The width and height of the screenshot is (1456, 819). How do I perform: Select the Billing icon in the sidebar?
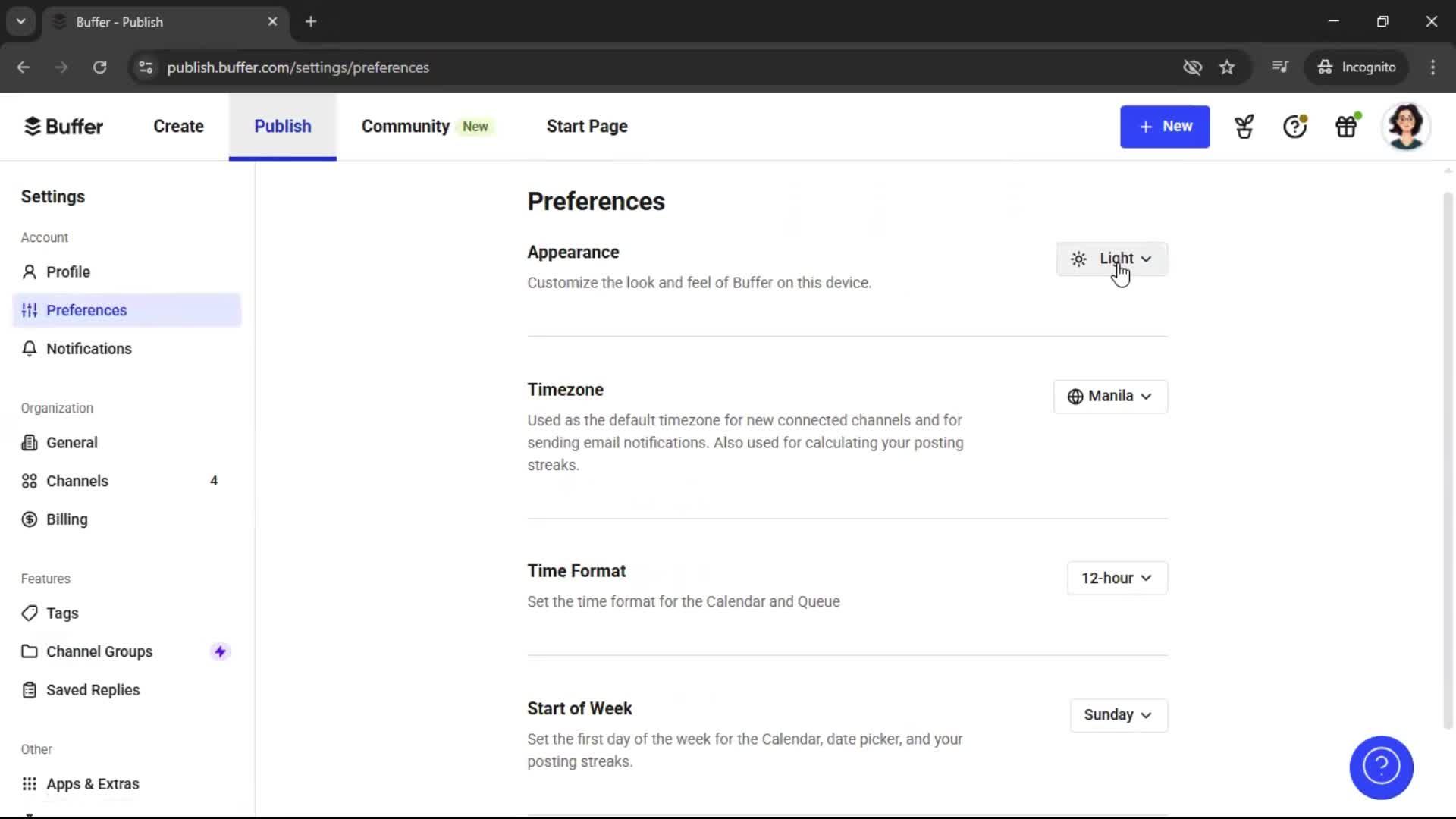coord(29,519)
